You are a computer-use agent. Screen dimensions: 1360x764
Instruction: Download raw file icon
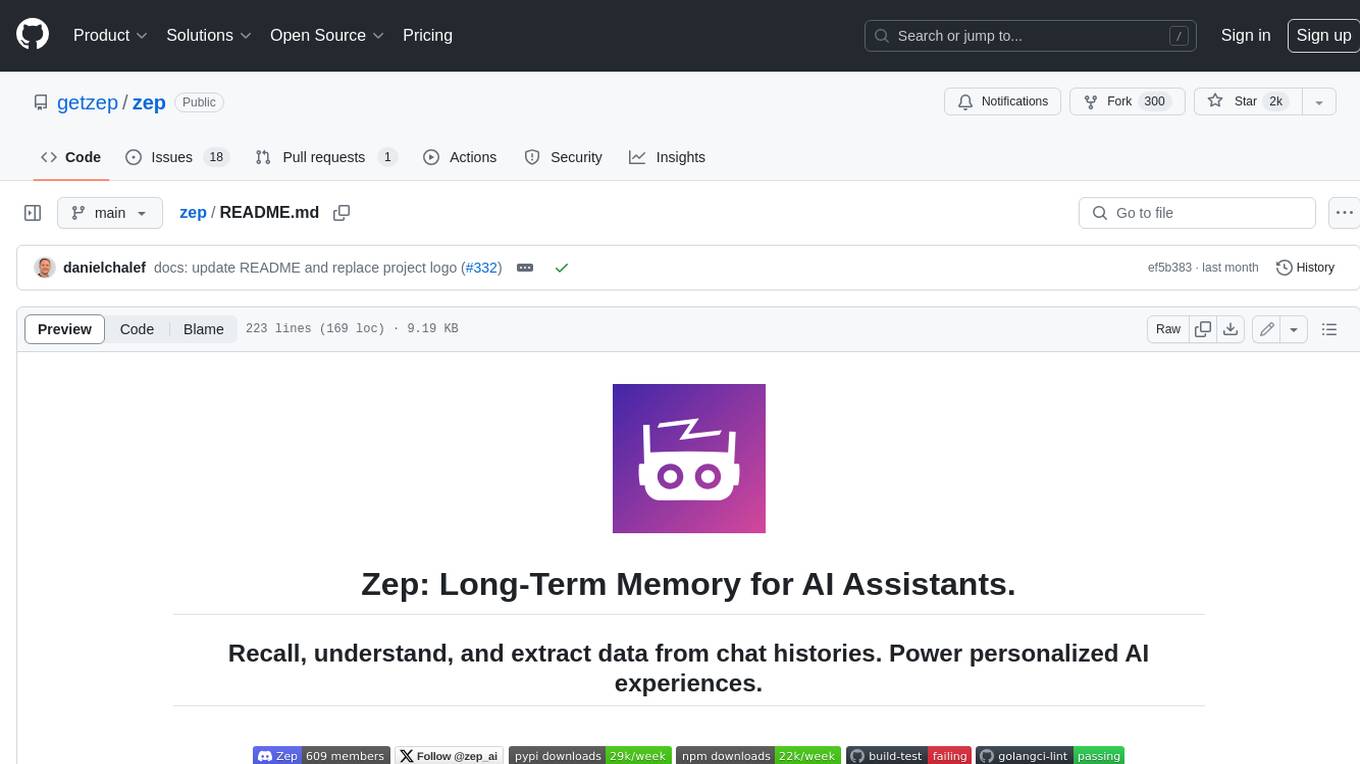[1231, 329]
